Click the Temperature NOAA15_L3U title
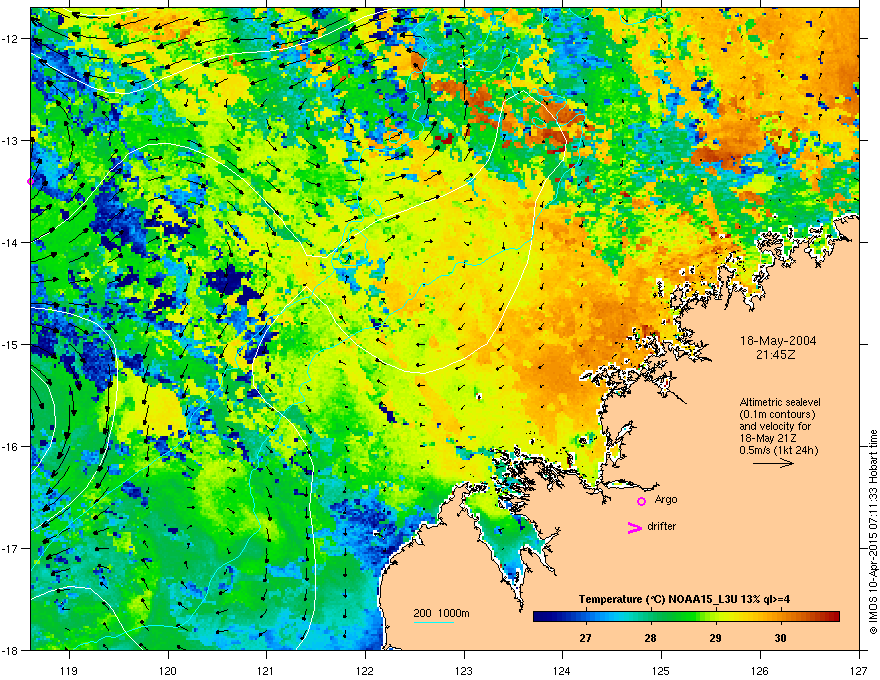Viewport: 880px width, 680px height. click(684, 599)
